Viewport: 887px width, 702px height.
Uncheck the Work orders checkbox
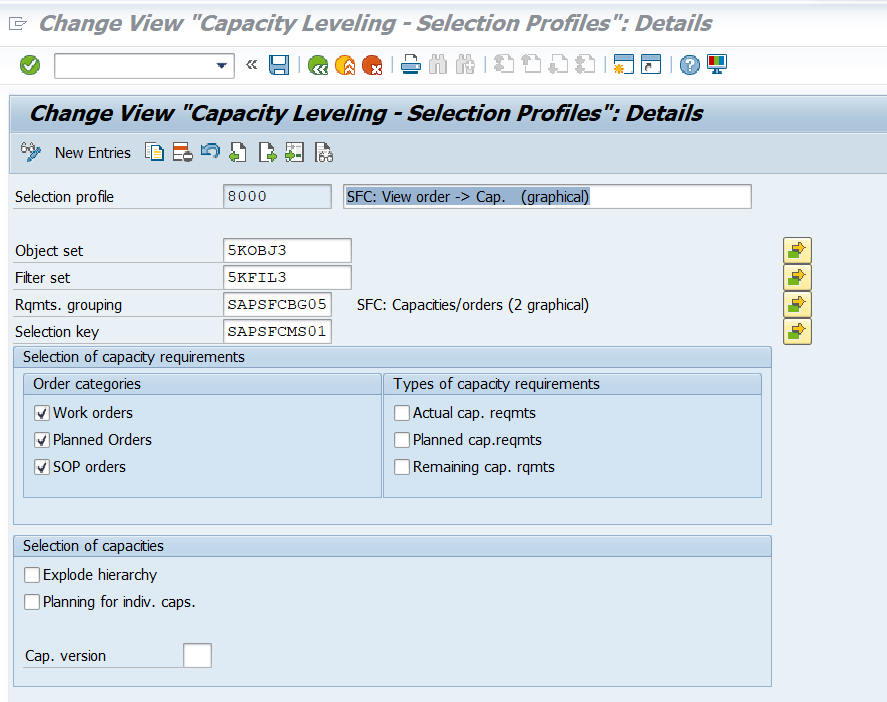pyautogui.click(x=42, y=413)
